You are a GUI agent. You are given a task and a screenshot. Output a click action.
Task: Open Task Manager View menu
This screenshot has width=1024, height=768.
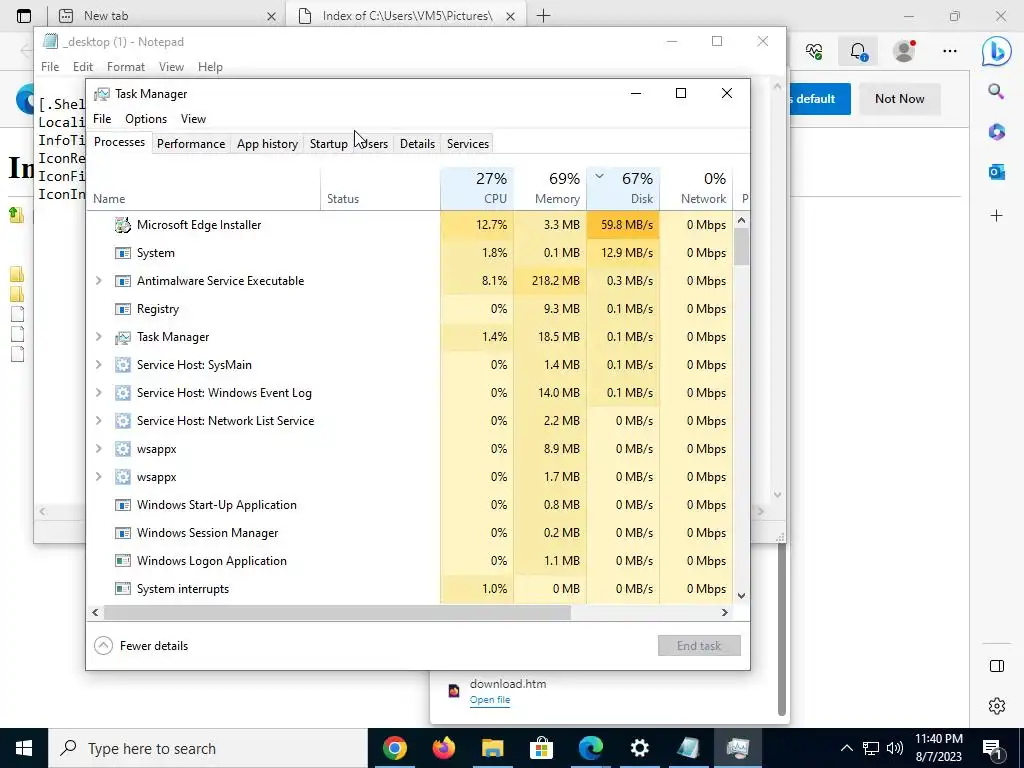point(193,119)
